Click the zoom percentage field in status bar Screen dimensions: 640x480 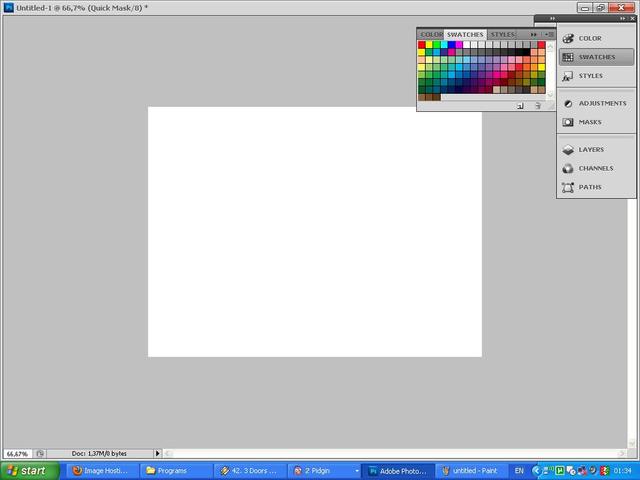(x=17, y=453)
